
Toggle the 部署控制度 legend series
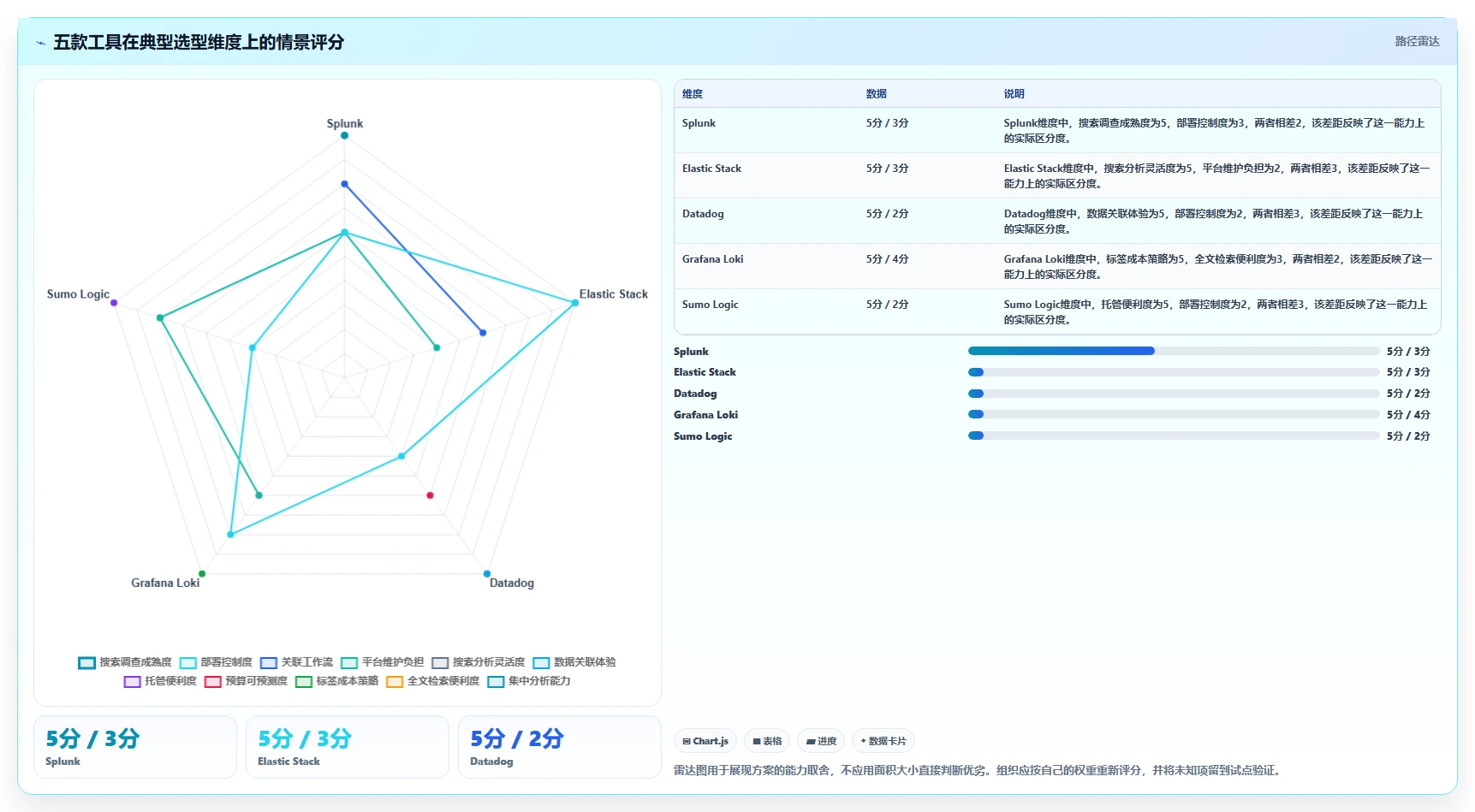tap(217, 662)
